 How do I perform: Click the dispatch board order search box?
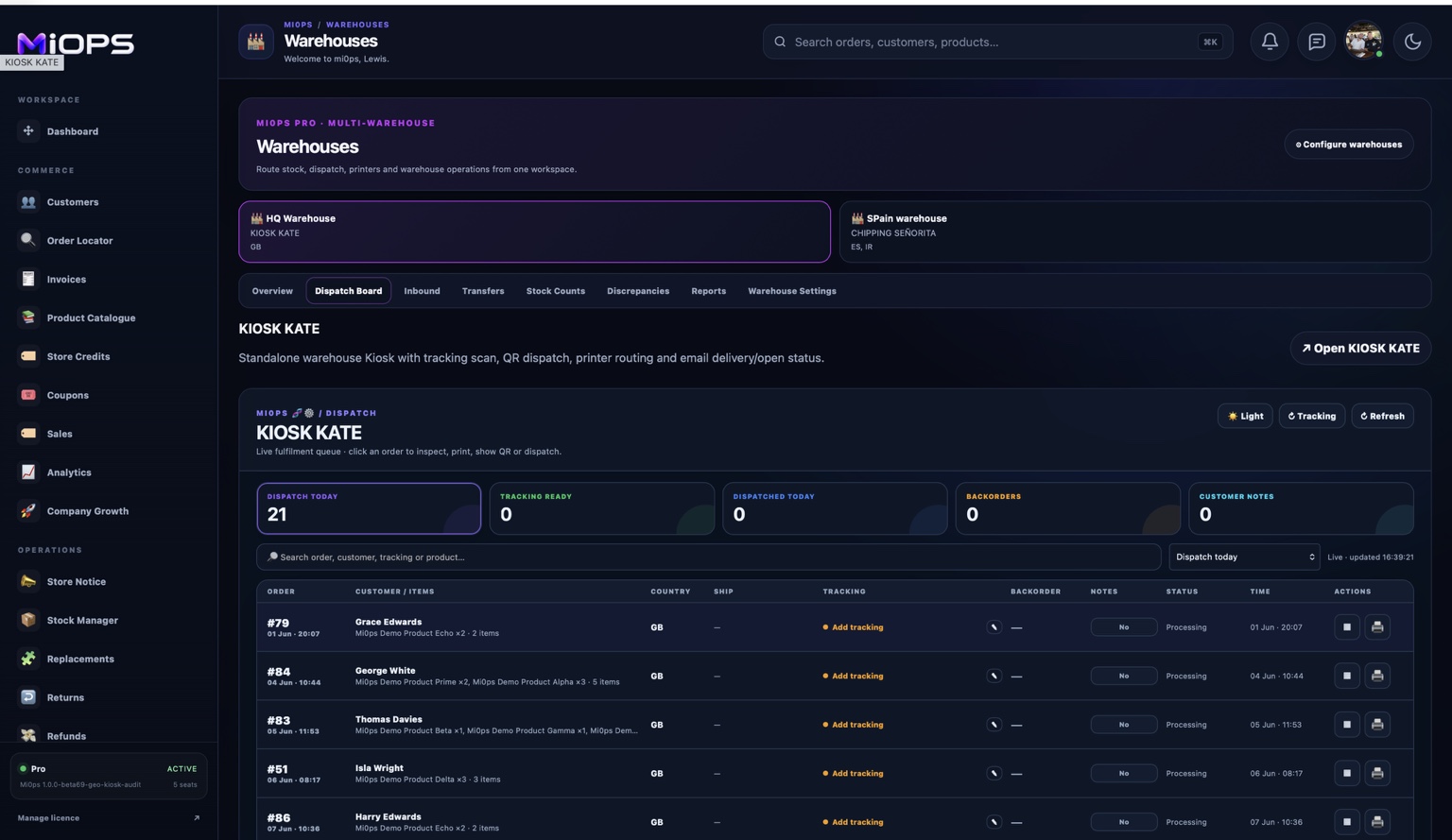tap(708, 557)
